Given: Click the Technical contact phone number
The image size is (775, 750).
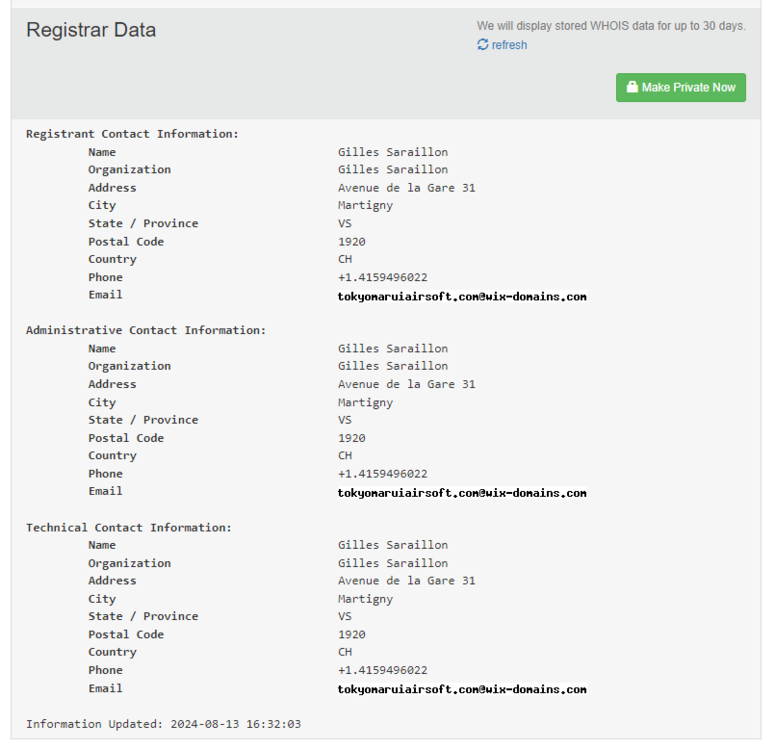Looking at the screenshot, I should (382, 670).
